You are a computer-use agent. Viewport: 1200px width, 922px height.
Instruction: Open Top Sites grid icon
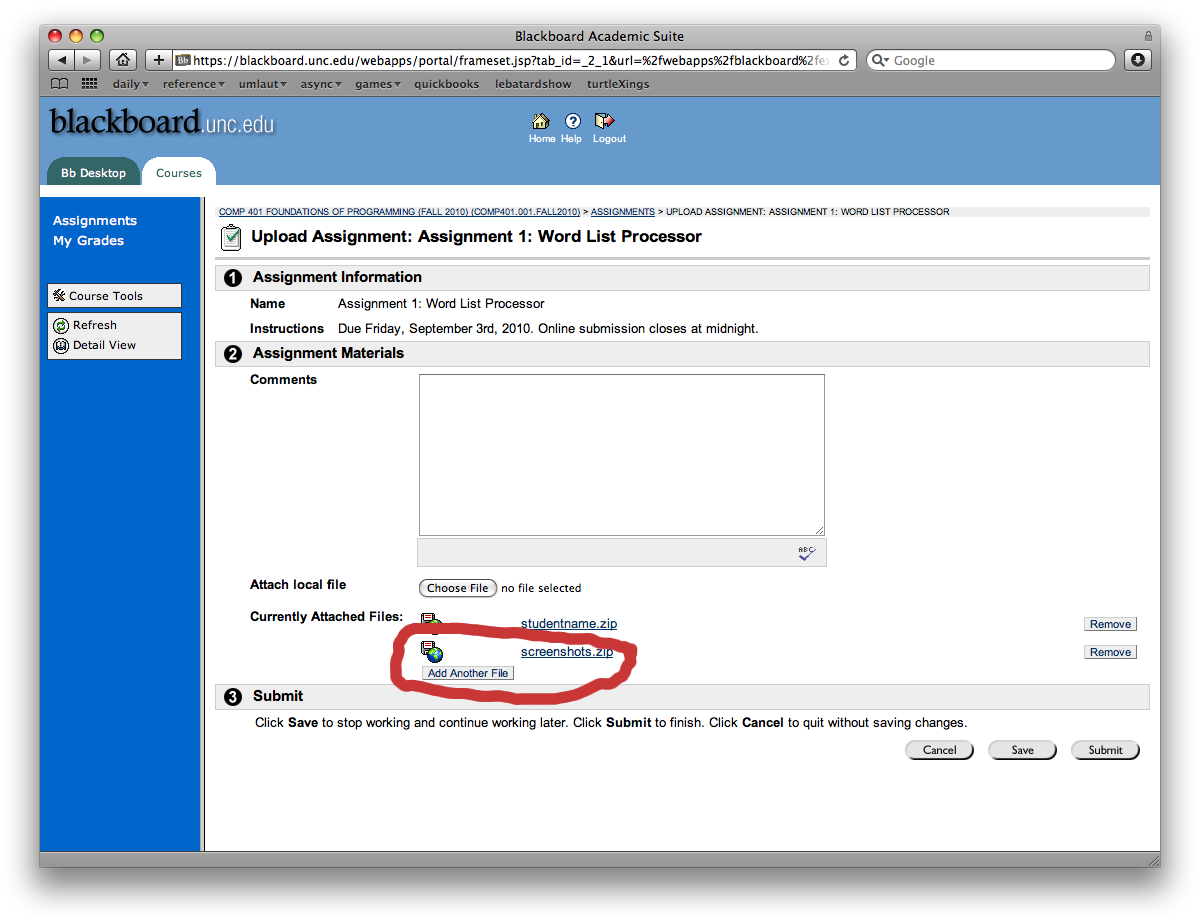pyautogui.click(x=90, y=84)
